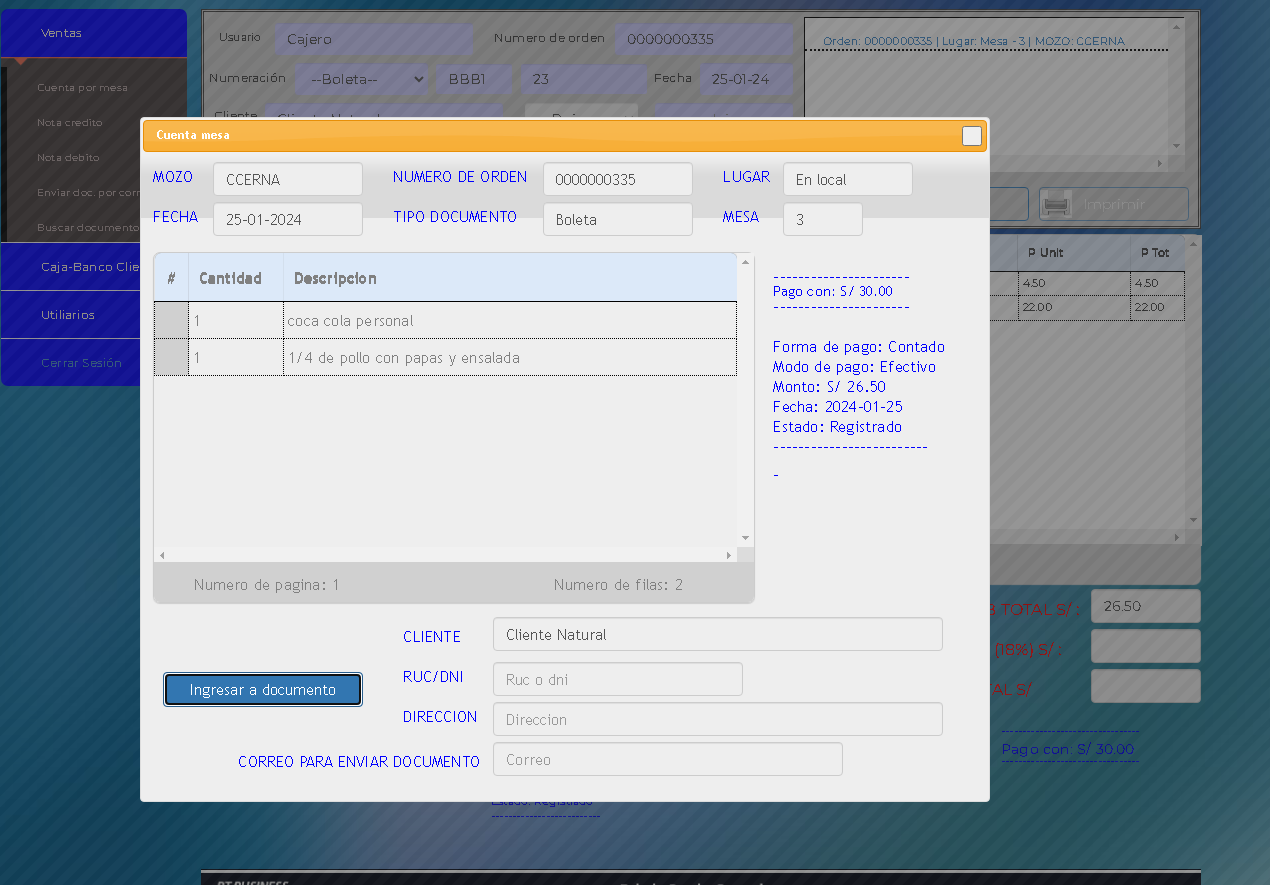Screen dimensions: 1270x885
Task: Click the items table scroll-right arrow
Action: pos(729,555)
